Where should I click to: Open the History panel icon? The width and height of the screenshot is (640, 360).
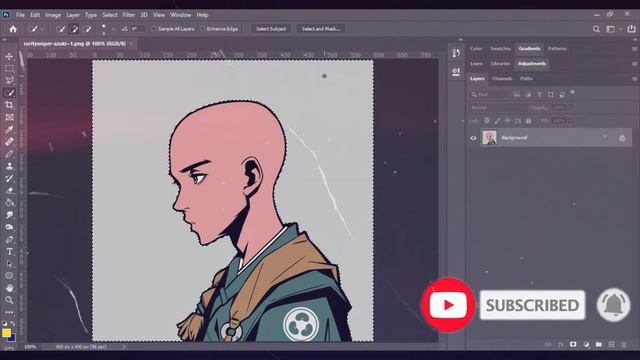click(x=456, y=53)
